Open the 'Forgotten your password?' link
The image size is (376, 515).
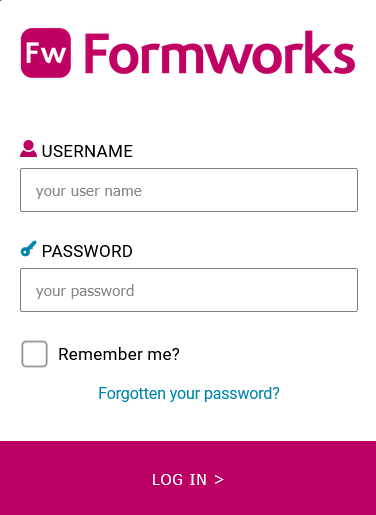point(189,394)
